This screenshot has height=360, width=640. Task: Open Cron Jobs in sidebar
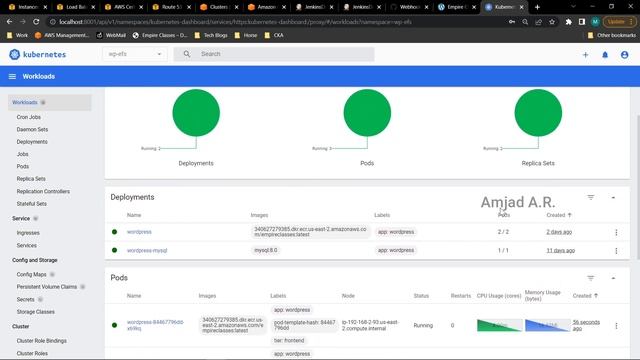[x=29, y=117]
